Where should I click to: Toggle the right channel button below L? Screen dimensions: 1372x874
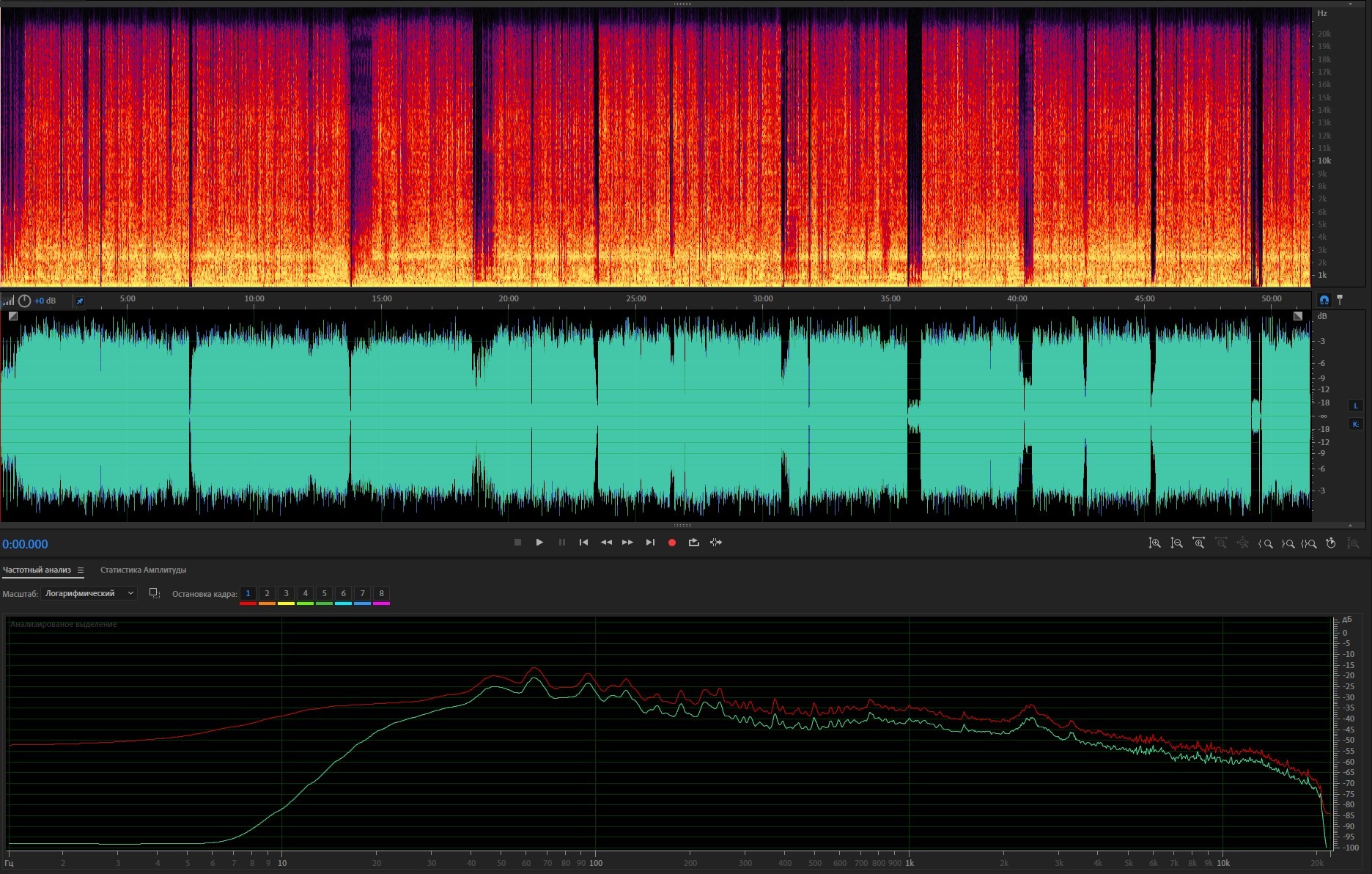[x=1355, y=424]
